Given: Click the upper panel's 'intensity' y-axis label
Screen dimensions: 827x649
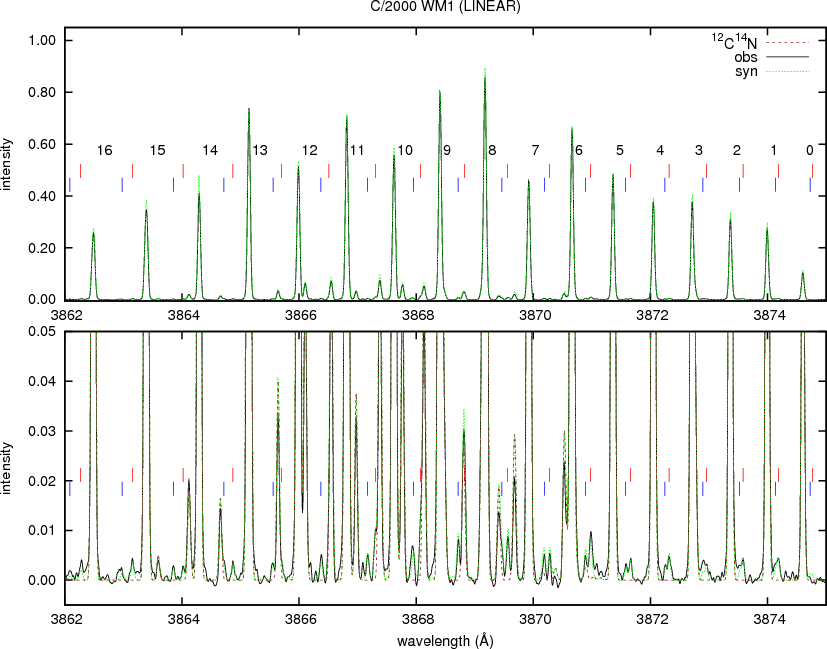Looking at the screenshot, I should [8, 170].
